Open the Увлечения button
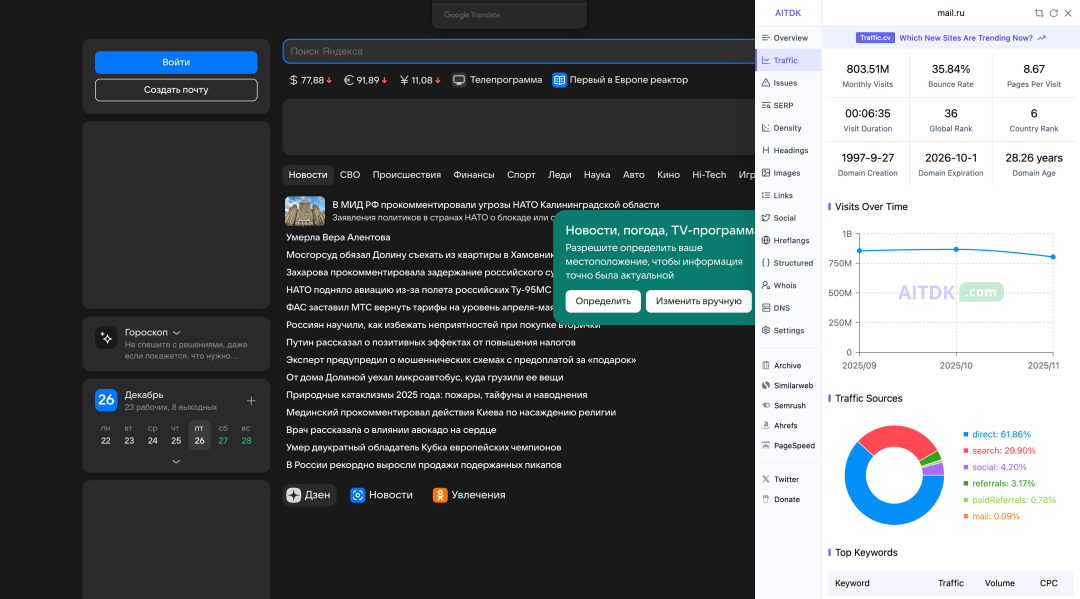The height and width of the screenshot is (599, 1080). (x=469, y=495)
